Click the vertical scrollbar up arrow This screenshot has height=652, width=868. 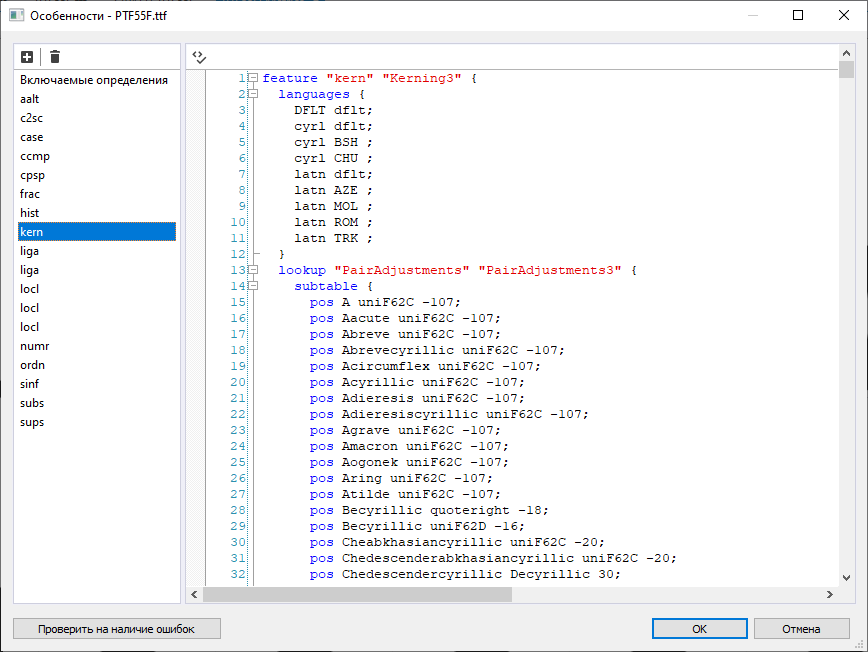click(x=846, y=53)
